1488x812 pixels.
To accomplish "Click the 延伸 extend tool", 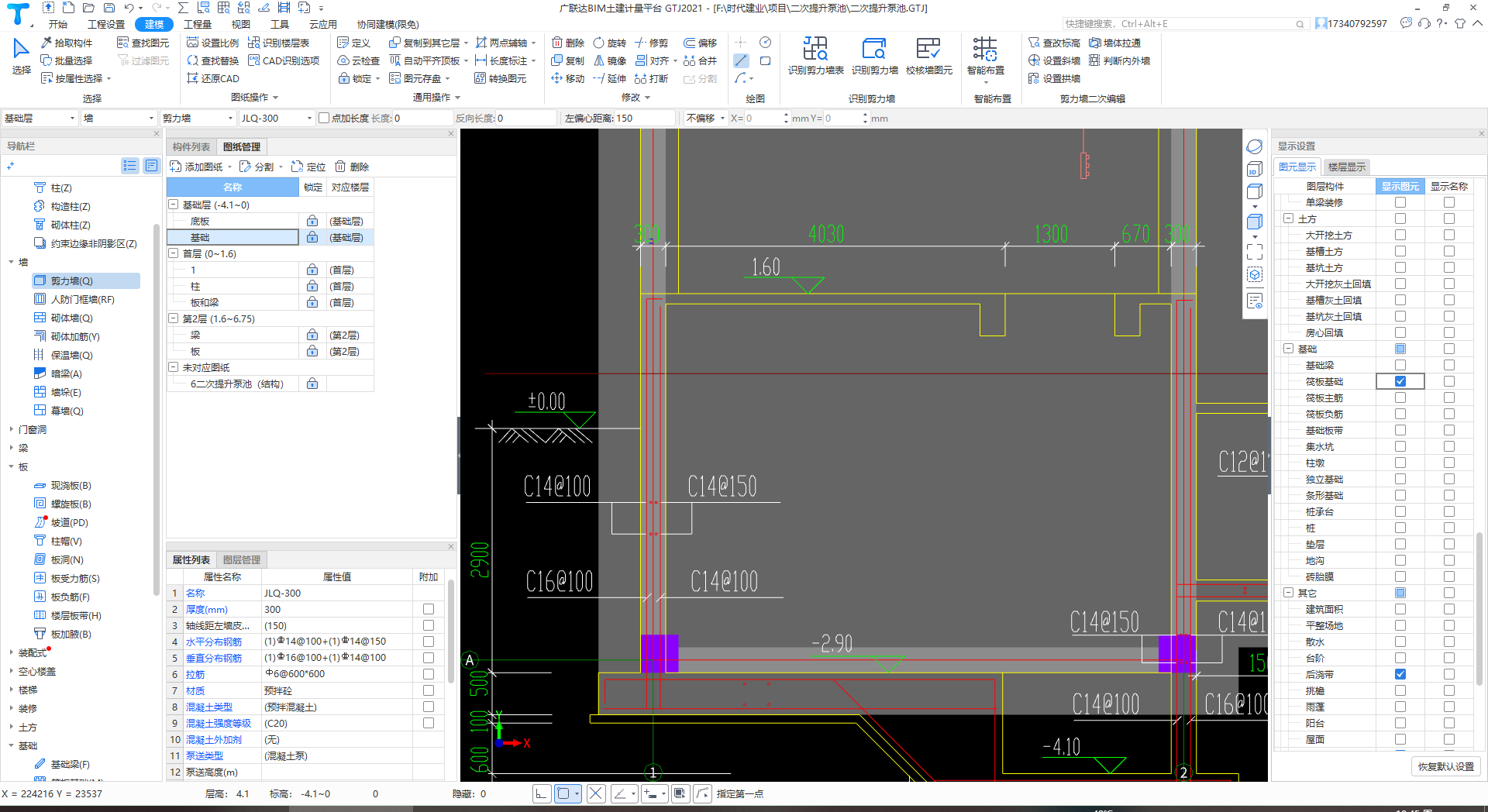I will pyautogui.click(x=609, y=78).
